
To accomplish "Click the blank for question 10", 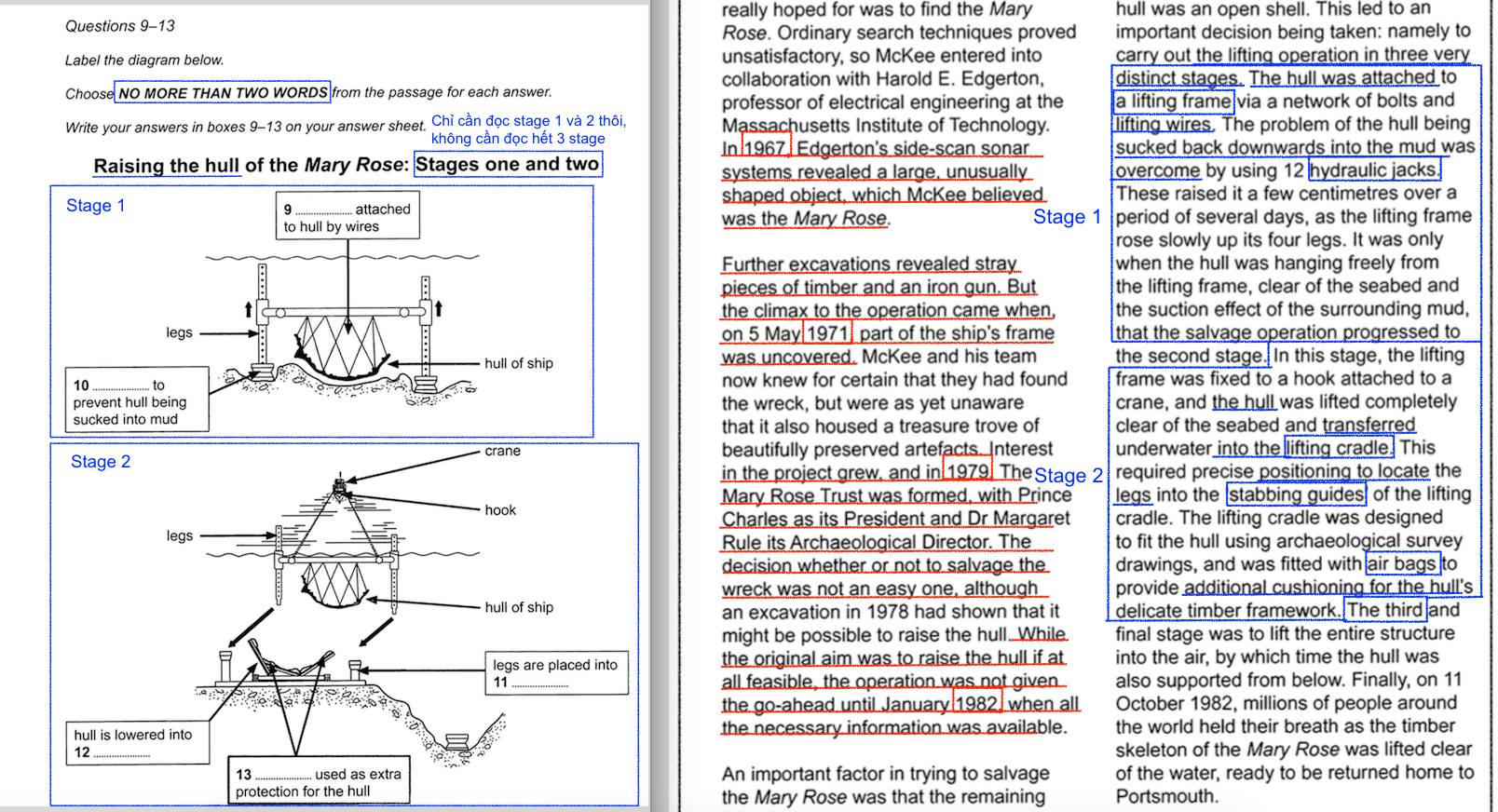I will (120, 386).
